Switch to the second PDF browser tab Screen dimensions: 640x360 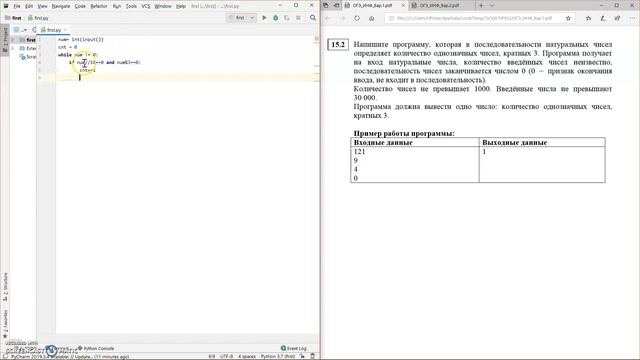coord(441,6)
